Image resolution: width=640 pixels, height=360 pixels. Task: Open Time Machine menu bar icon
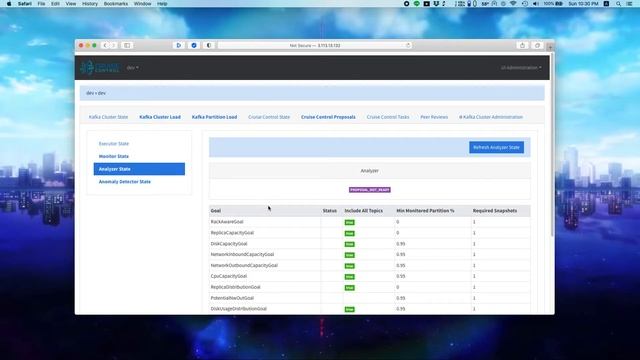pyautogui.click(x=525, y=4)
